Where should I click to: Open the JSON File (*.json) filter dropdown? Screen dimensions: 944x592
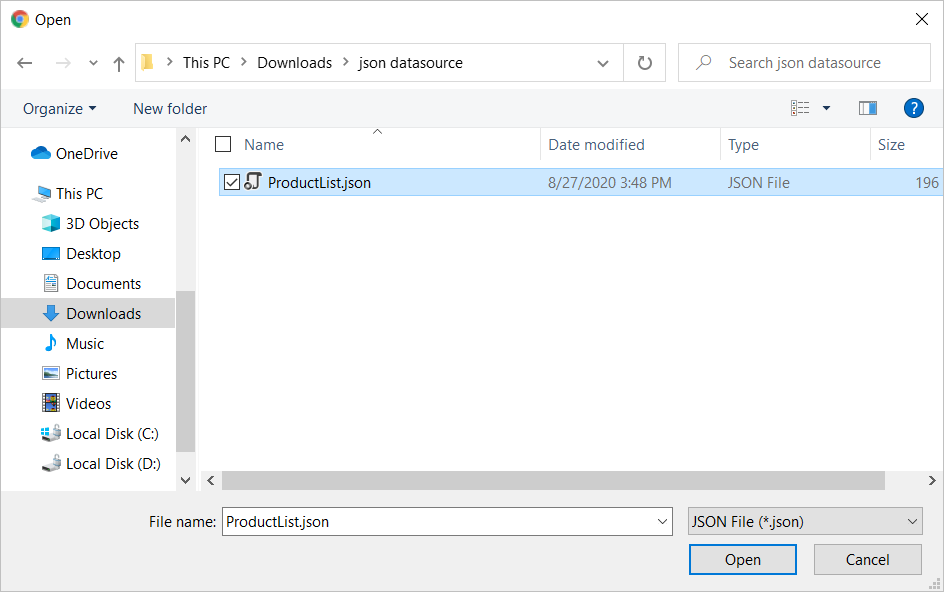pos(805,521)
